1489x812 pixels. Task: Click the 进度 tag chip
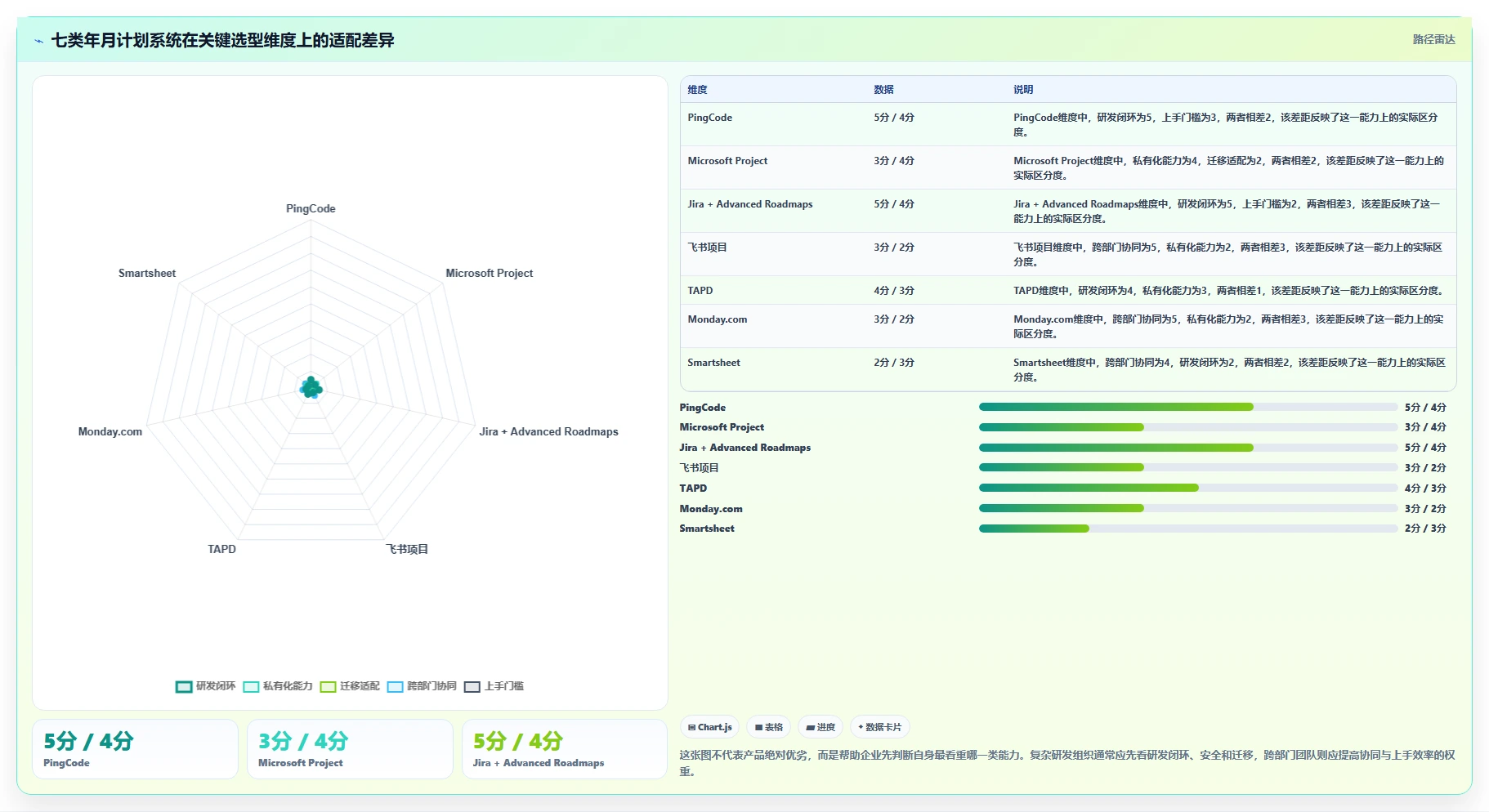821,727
